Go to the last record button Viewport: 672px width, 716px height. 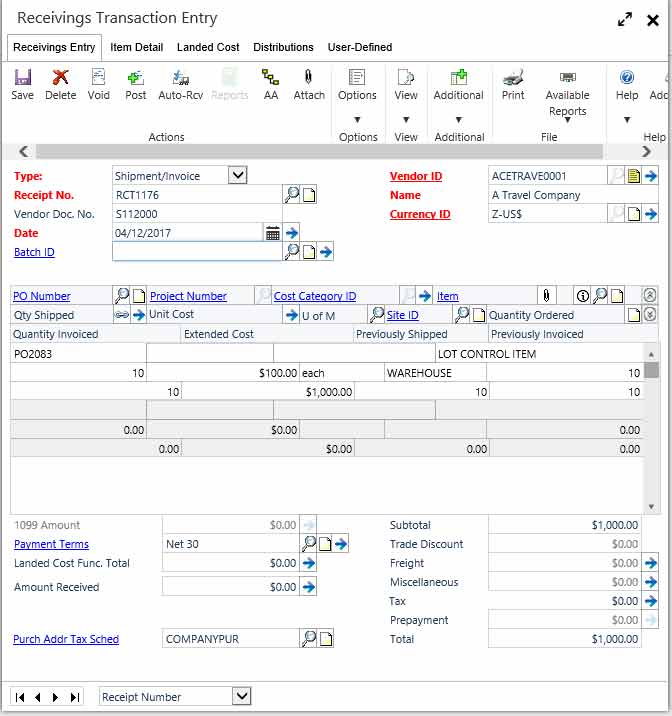pyautogui.click(x=75, y=697)
